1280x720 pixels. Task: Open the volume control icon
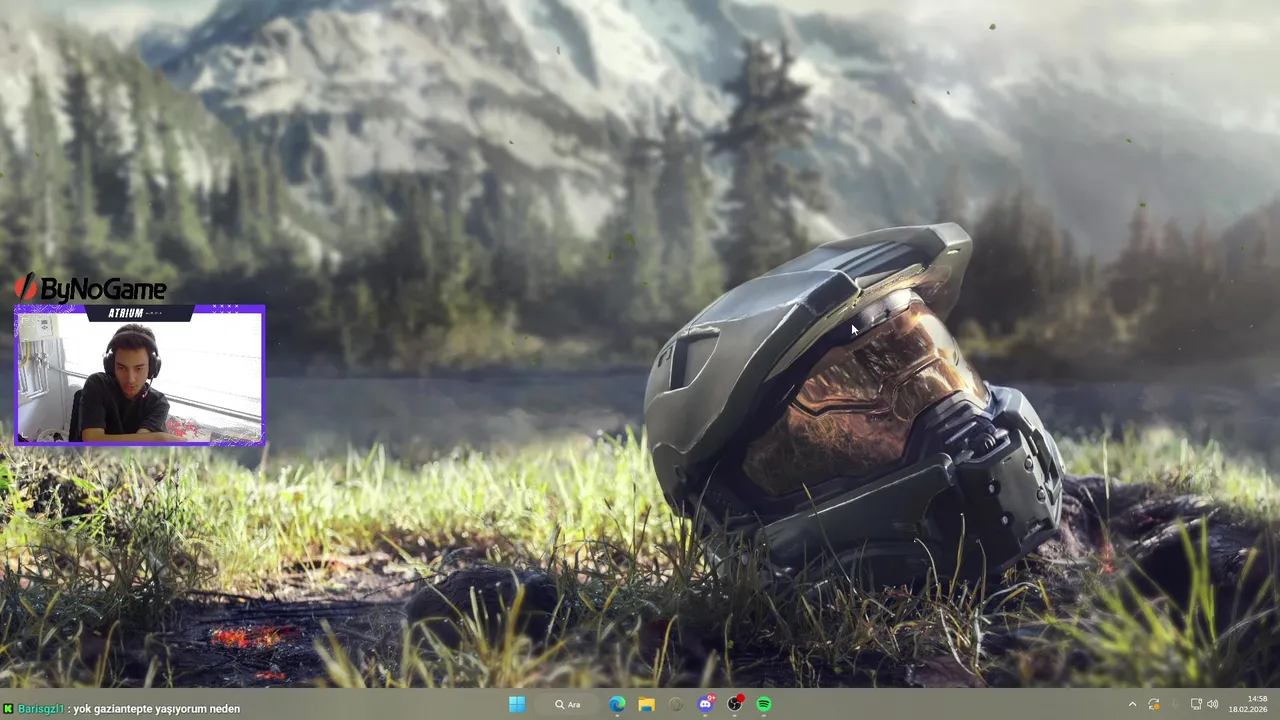pos(1213,704)
